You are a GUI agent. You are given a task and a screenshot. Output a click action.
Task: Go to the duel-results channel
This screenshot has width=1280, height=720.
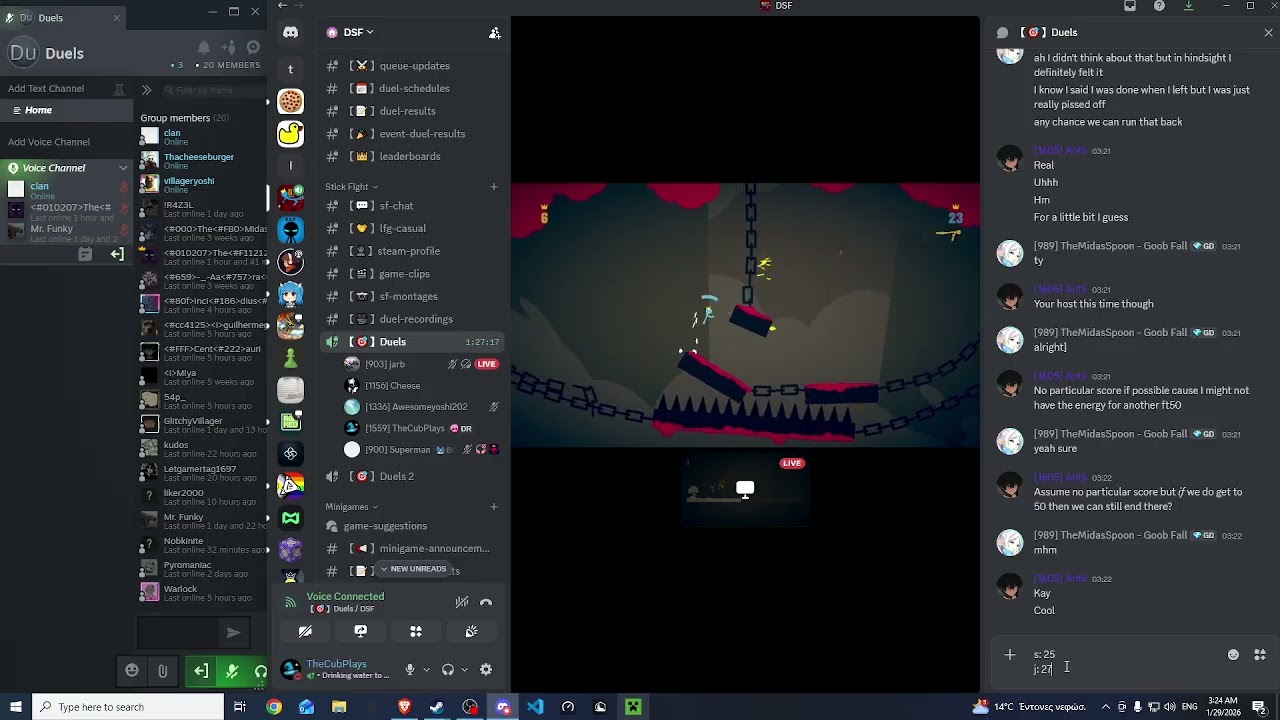[x=412, y=111]
